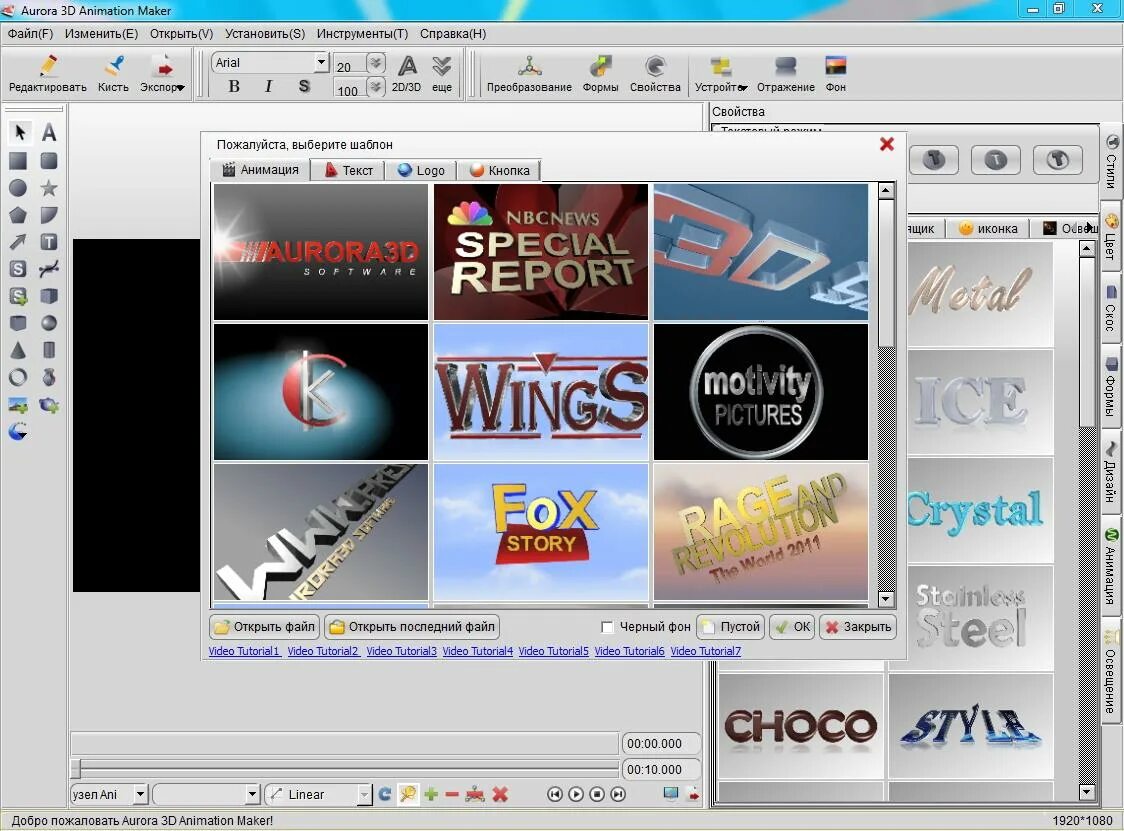Screen dimensions: 1124x831
Task: Click the refresh loop icon near Linear
Action: coord(385,794)
